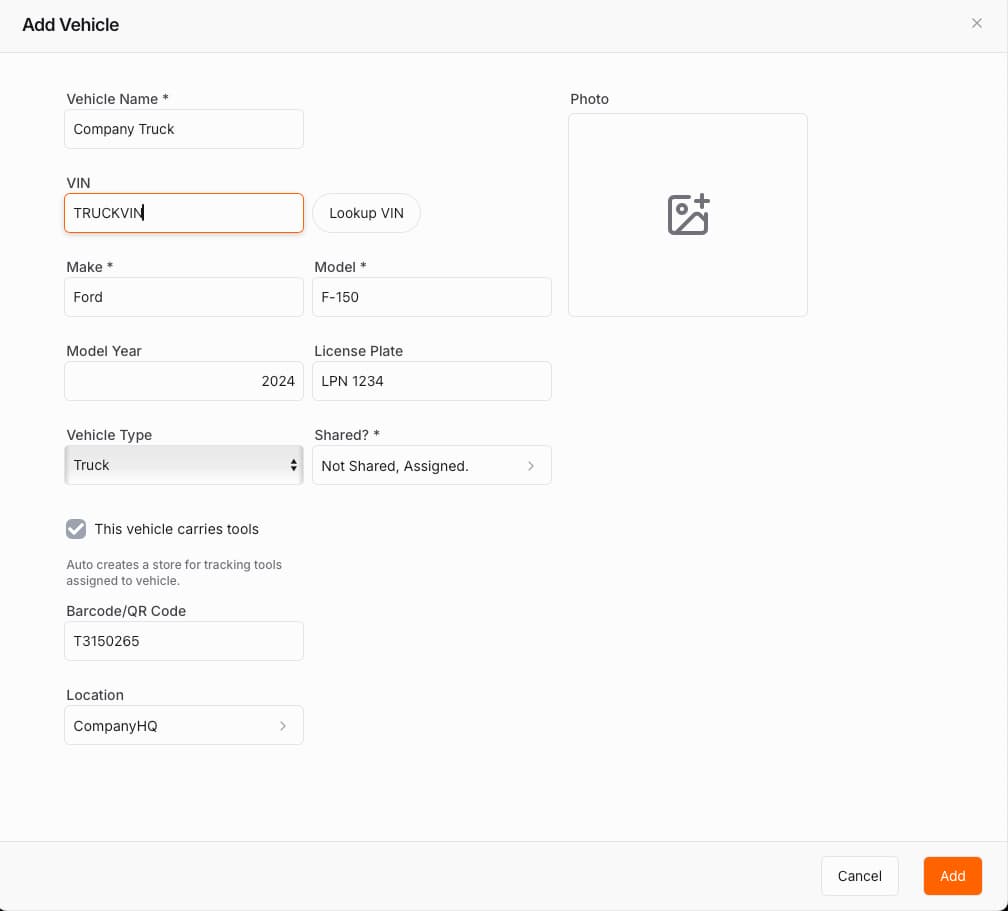Click the Model Year field
The image size is (1008, 911).
coord(184,381)
